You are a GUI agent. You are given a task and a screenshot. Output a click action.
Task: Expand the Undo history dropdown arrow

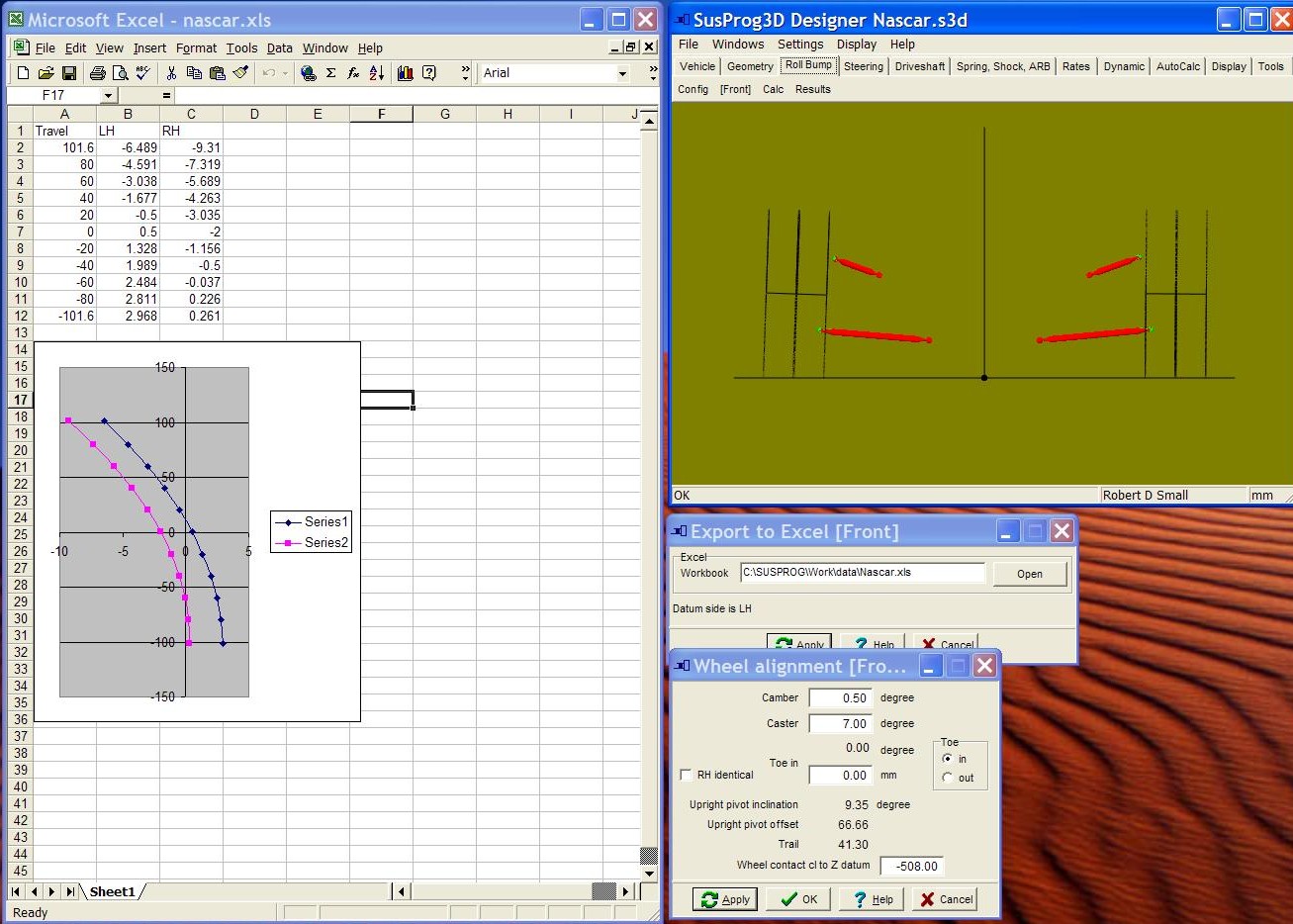coord(285,73)
